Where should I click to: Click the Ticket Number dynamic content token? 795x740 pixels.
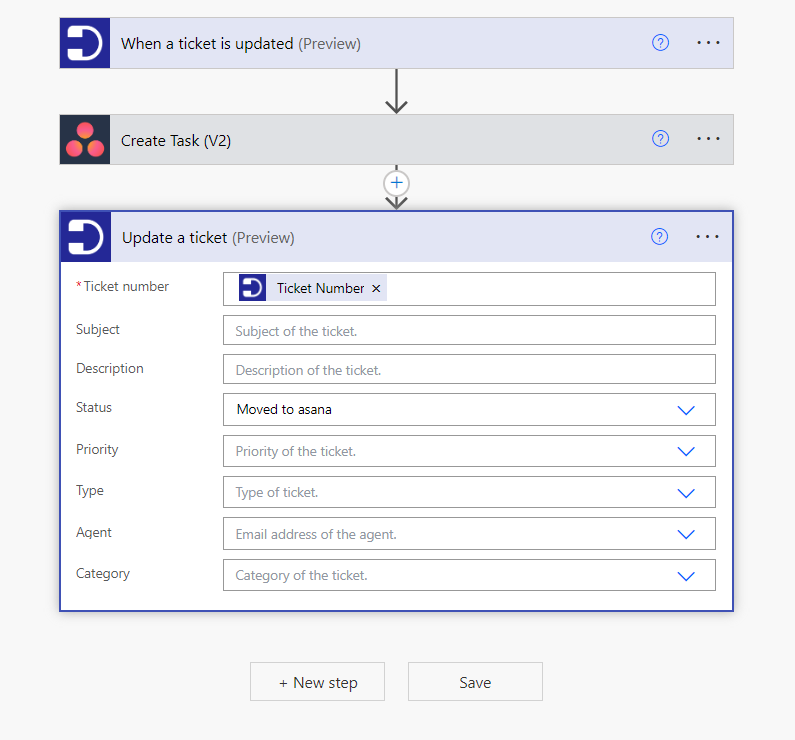pos(313,288)
